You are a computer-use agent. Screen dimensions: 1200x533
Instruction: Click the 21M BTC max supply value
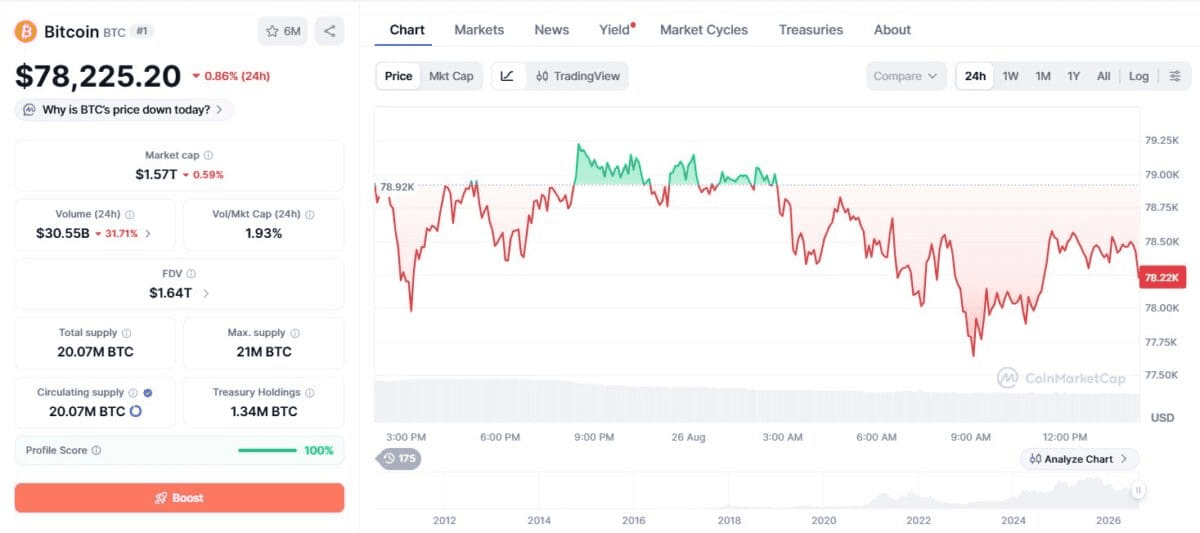click(x=264, y=352)
